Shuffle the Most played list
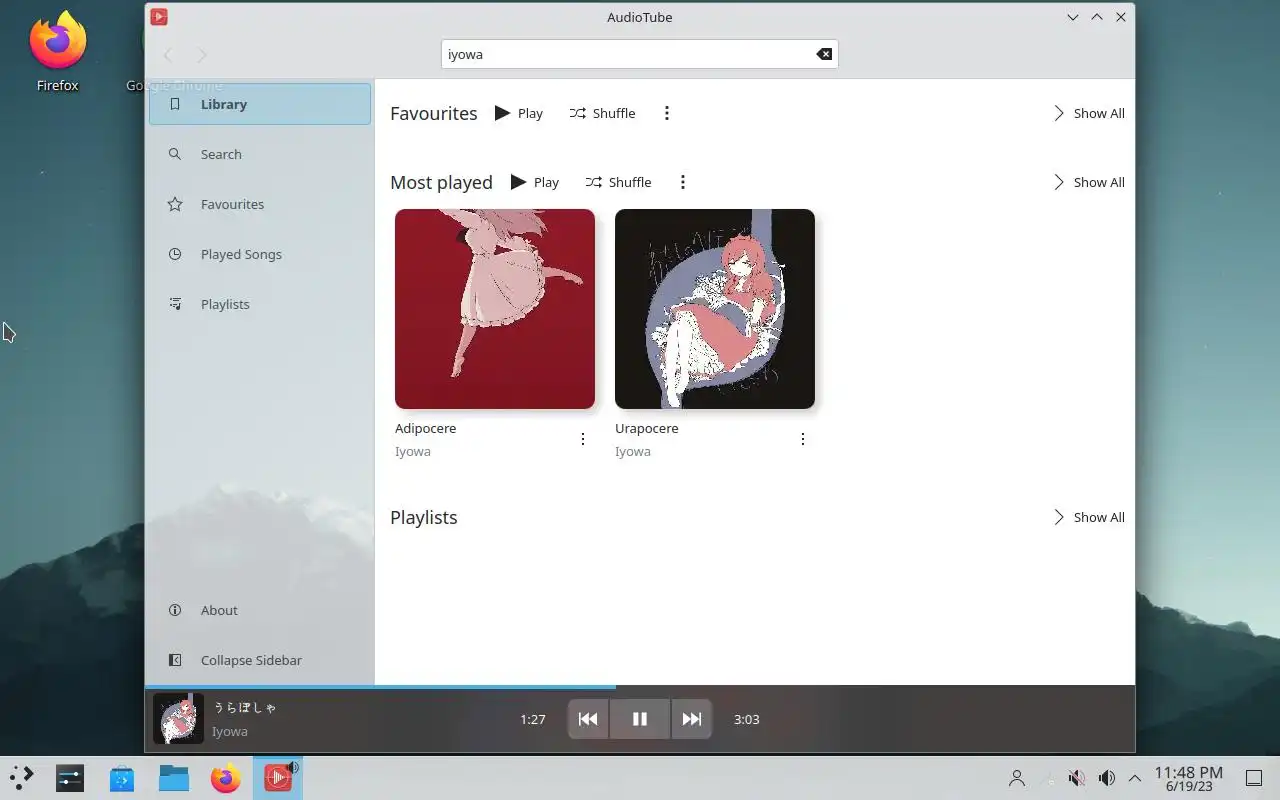 pos(618,182)
